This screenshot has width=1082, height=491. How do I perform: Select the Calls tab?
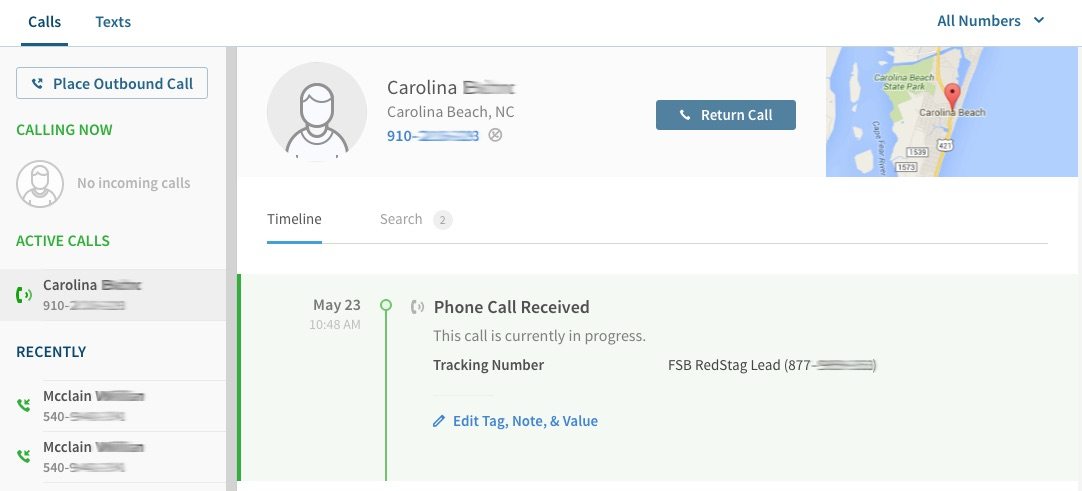(44, 22)
